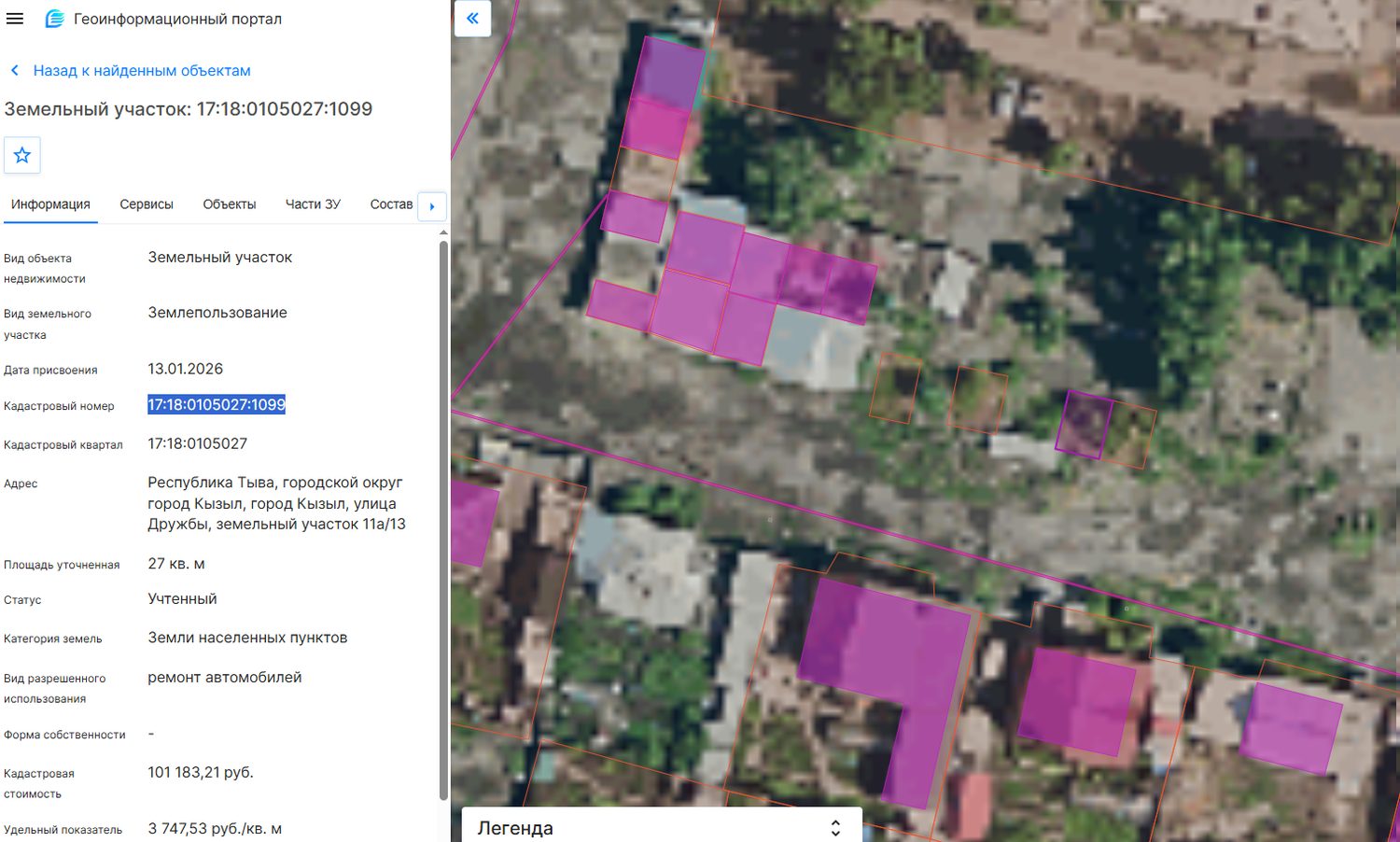Open the Объекты tab
This screenshot has width=1400, height=842.
230,204
